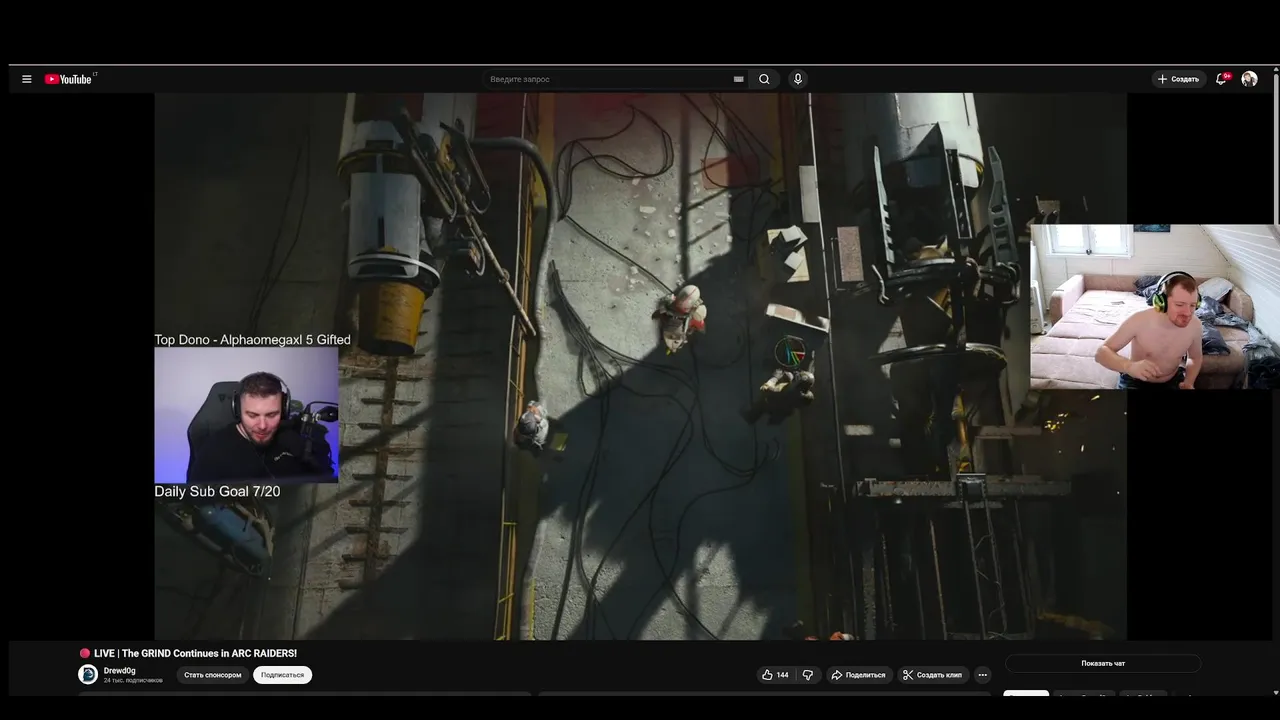This screenshot has height=720, width=1280.
Task: Click the 'Создать' create button
Action: click(1178, 79)
